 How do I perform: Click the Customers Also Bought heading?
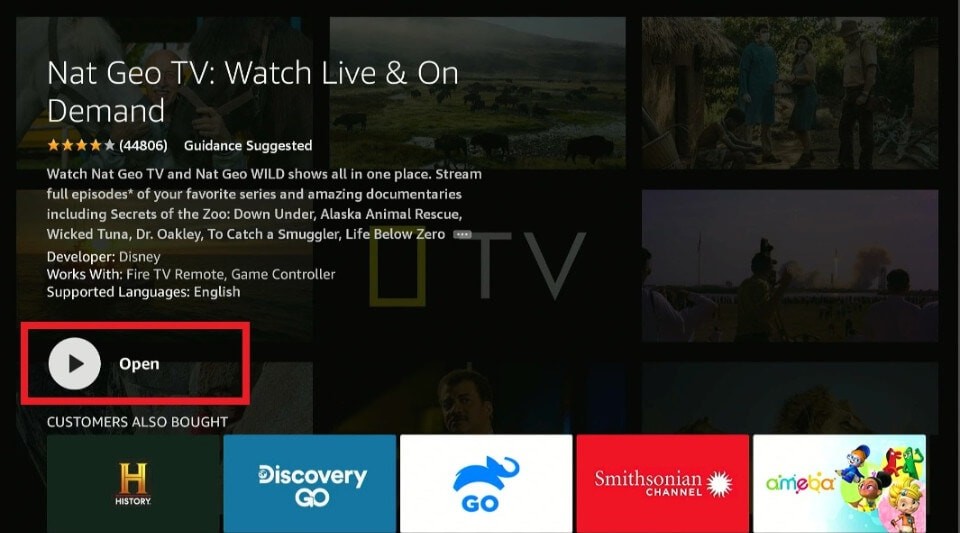pos(137,422)
